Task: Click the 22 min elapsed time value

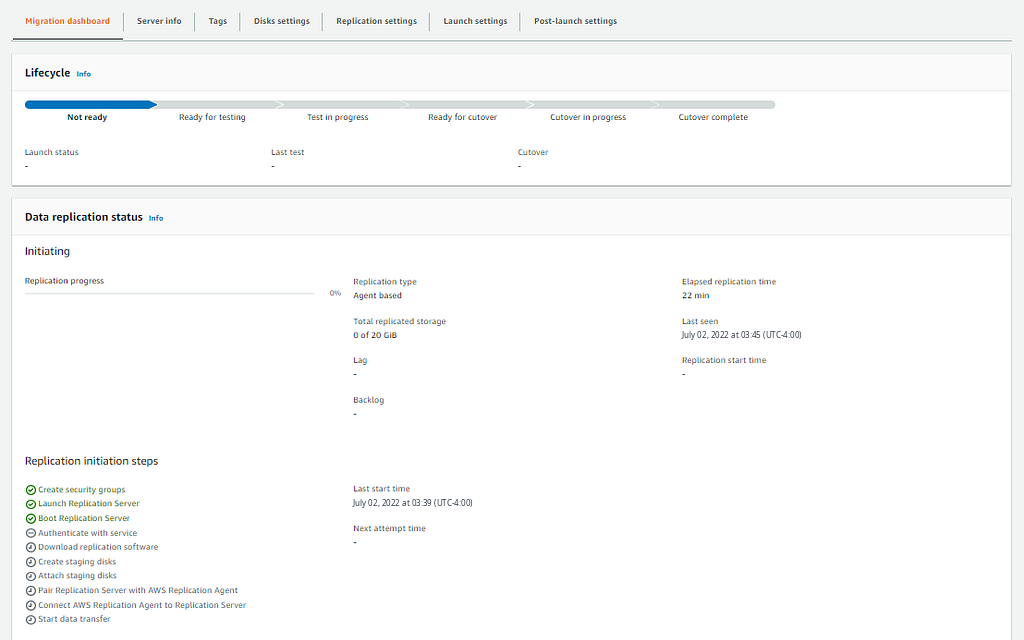Action: pyautogui.click(x=696, y=295)
